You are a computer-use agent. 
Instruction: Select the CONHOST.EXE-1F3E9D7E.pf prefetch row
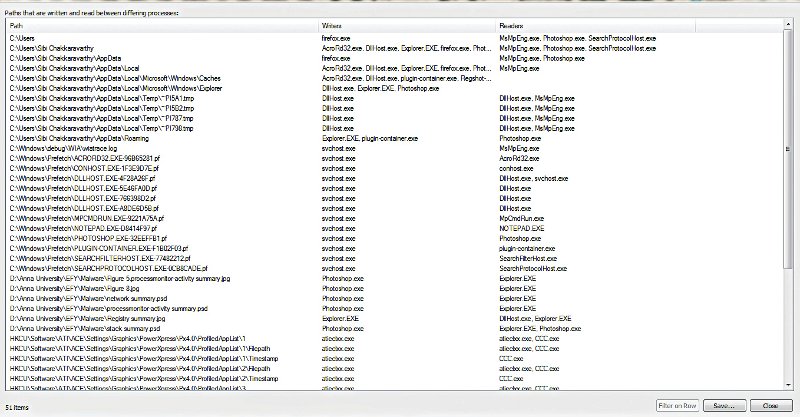394,168
